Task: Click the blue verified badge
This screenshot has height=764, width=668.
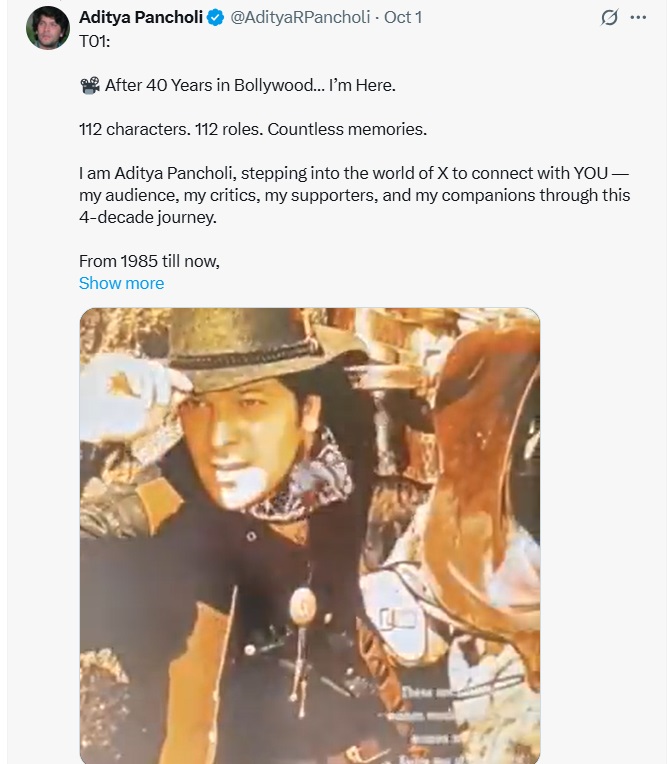Action: [215, 18]
